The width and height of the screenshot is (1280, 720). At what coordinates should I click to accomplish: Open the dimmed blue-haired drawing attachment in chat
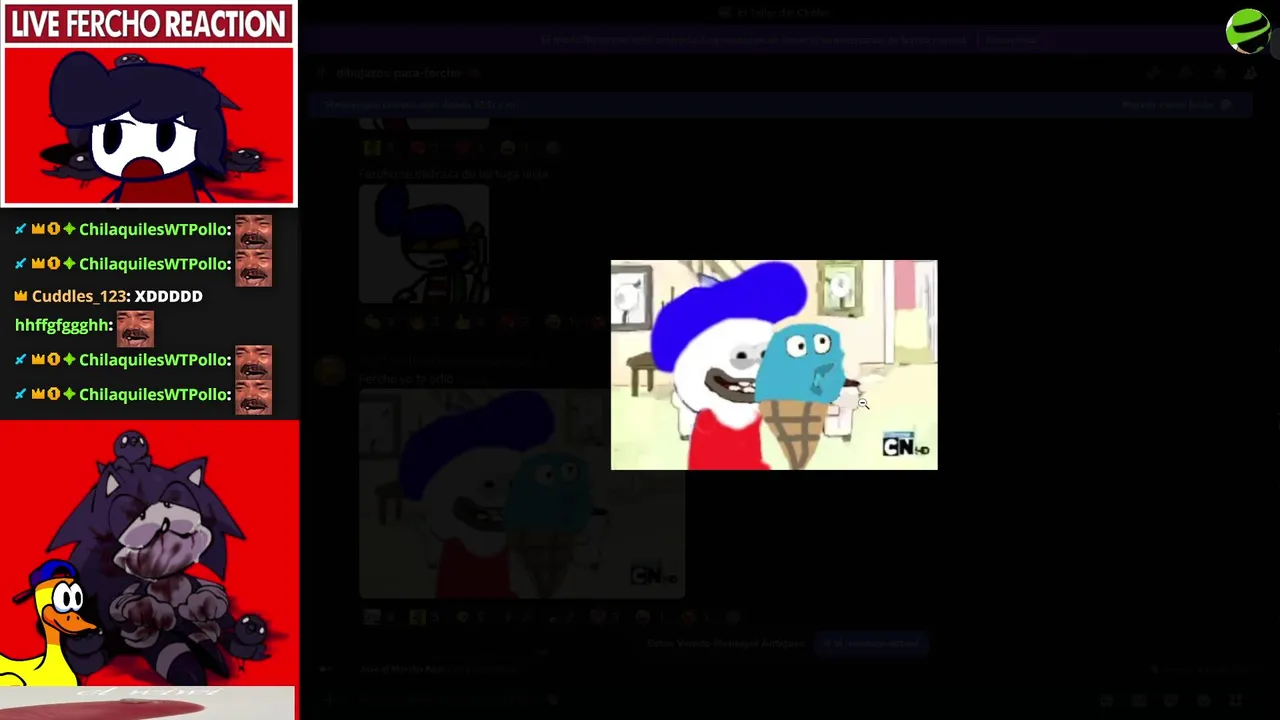(424, 243)
